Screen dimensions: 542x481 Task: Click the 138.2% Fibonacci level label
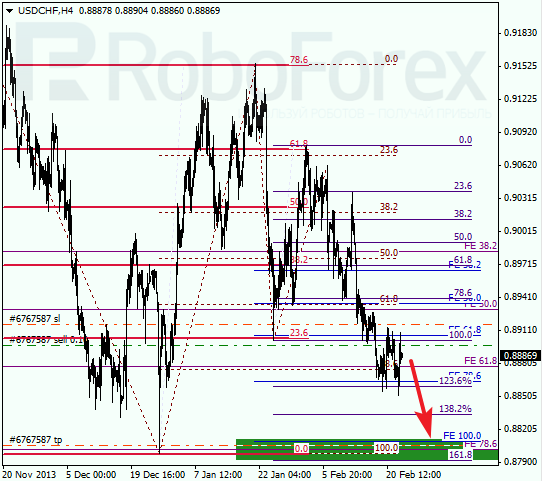point(455,409)
